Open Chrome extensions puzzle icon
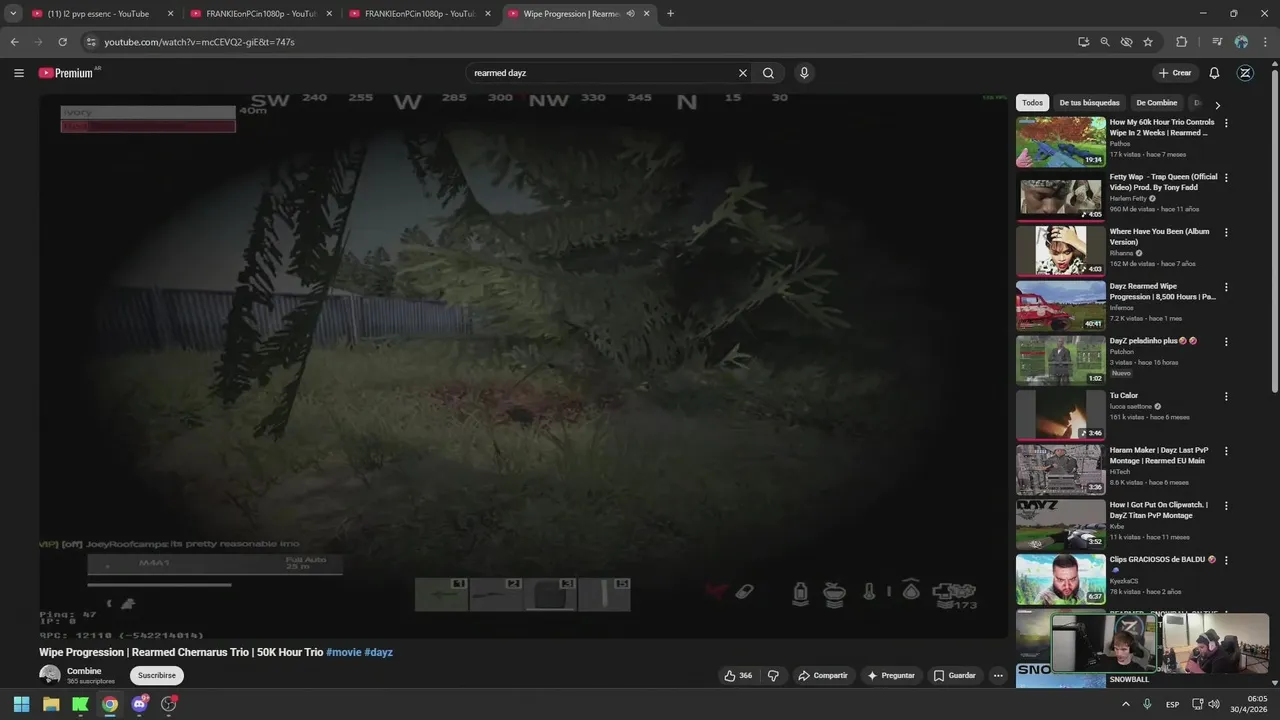Image resolution: width=1280 pixels, height=720 pixels. [1181, 42]
